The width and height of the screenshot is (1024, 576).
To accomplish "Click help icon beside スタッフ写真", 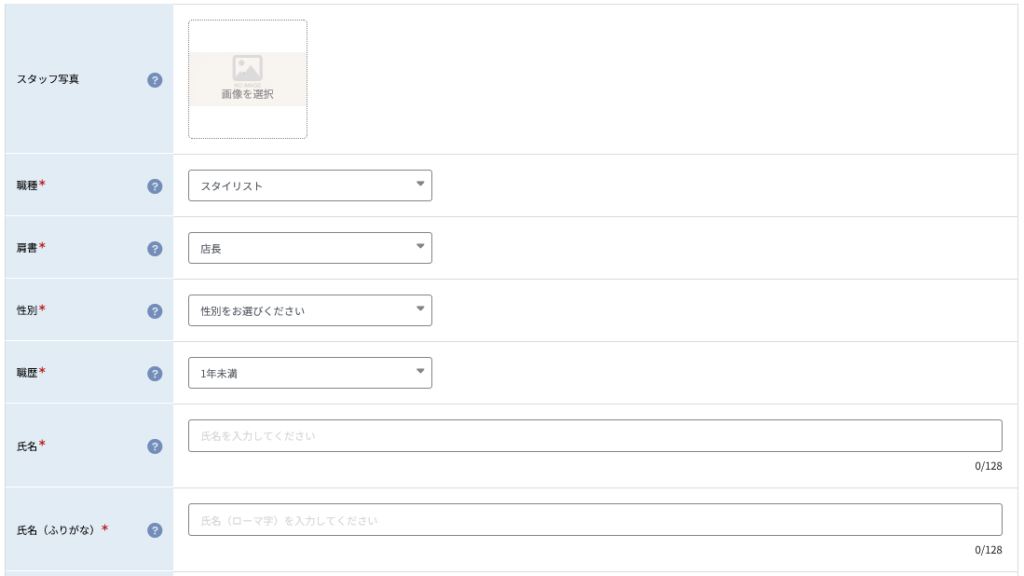I will coord(155,80).
